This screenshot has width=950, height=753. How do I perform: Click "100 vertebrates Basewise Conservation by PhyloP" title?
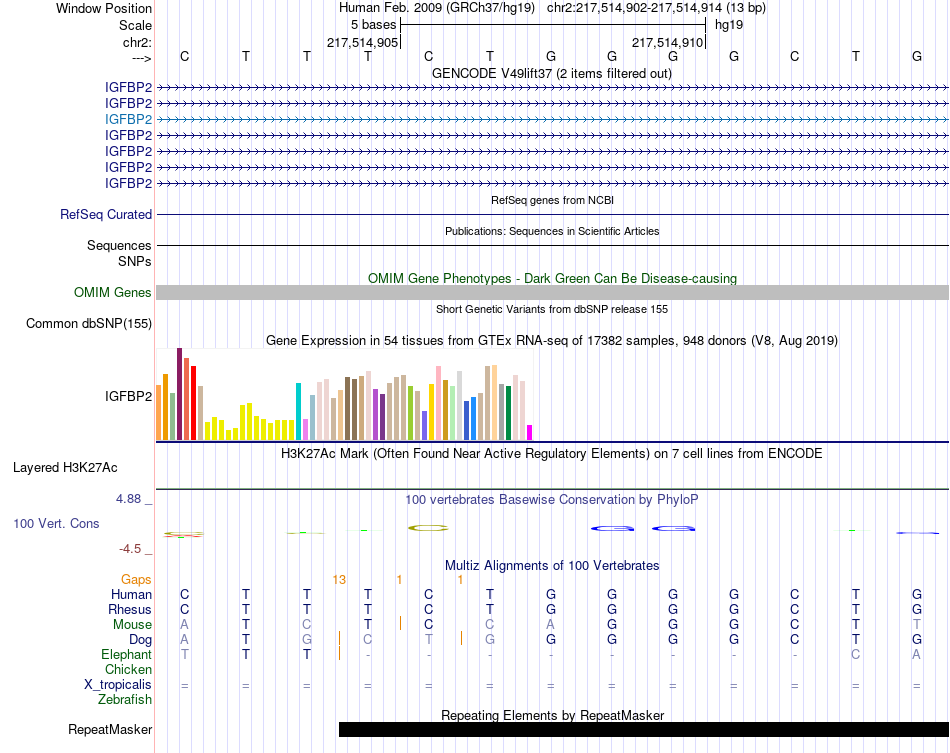click(552, 500)
